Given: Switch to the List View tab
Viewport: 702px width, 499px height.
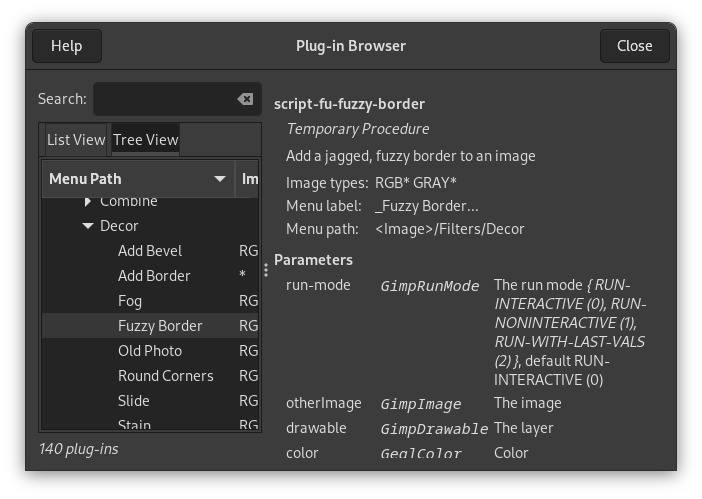Looking at the screenshot, I should [76, 140].
